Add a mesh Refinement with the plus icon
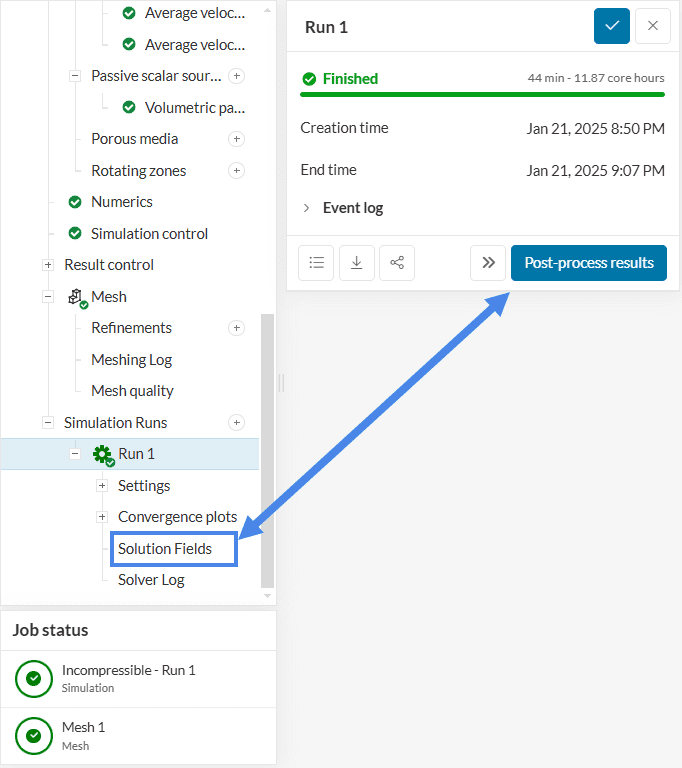 237,328
